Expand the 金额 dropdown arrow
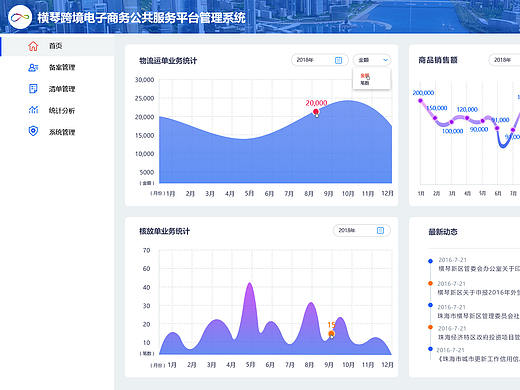 click(386, 60)
